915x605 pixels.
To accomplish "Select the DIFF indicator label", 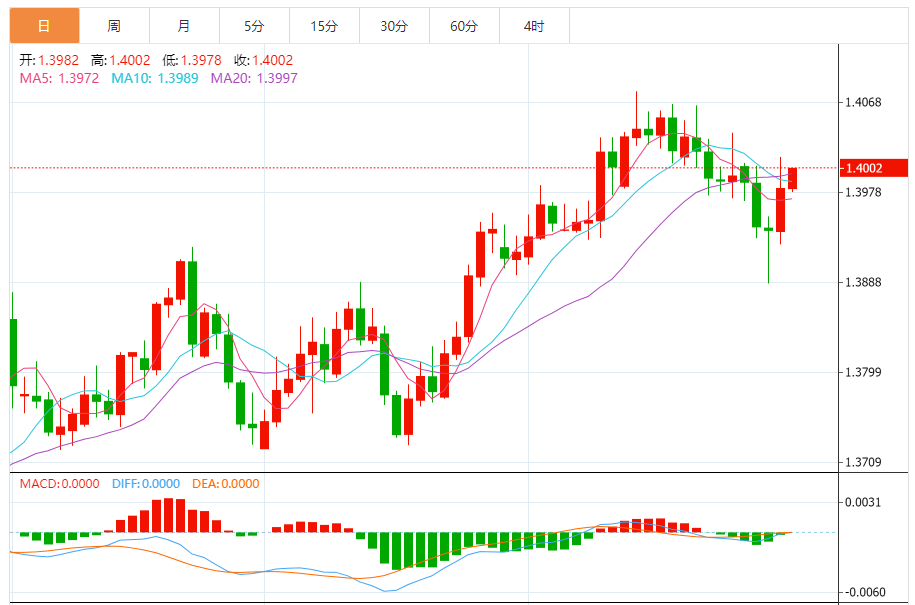I will tap(145, 484).
